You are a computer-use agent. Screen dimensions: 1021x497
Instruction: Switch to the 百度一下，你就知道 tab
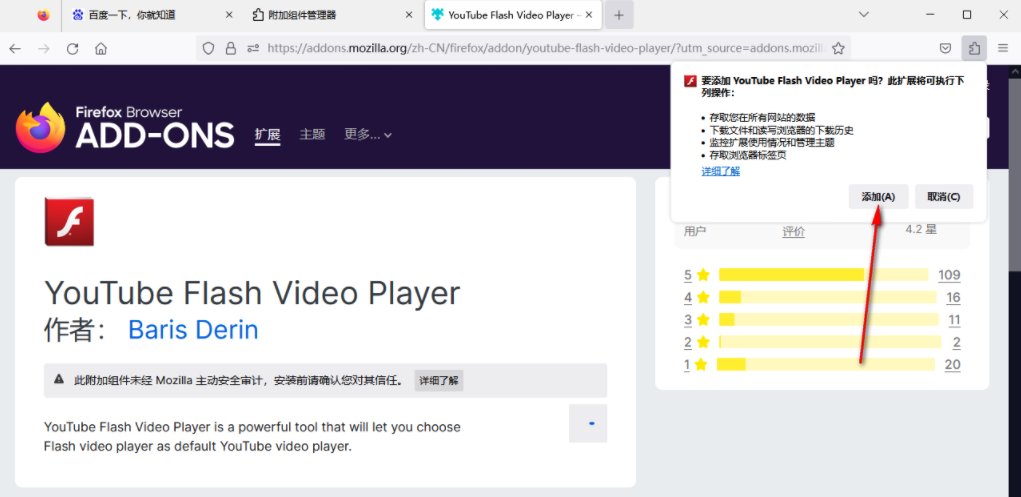pos(153,15)
